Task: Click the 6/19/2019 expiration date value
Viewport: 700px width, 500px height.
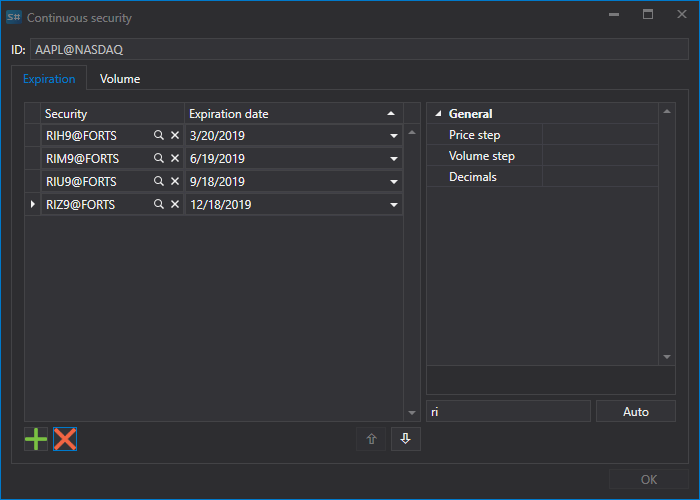Action: click(217, 159)
